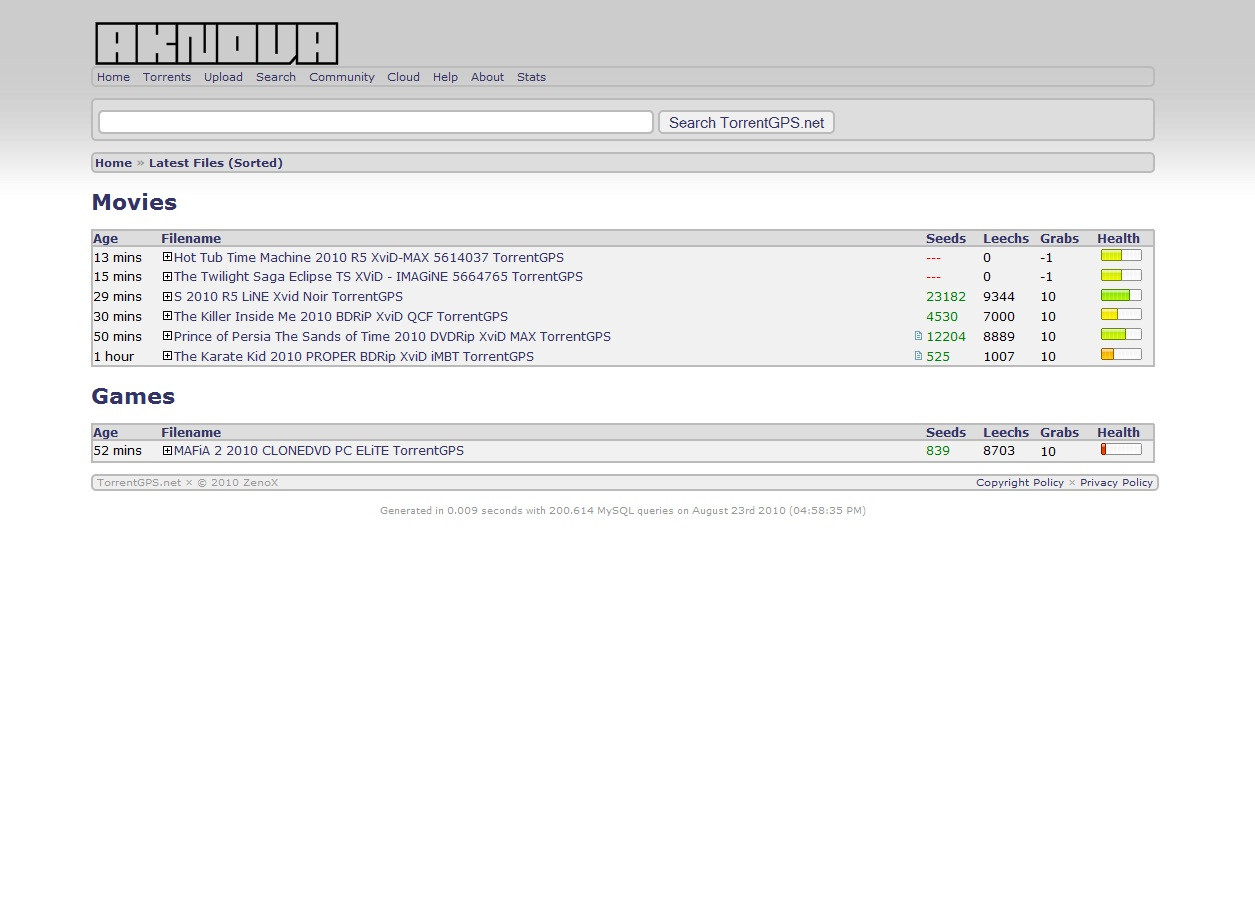The width and height of the screenshot is (1255, 904).
Task: Click the Leechs header in Movies table
Action: tap(1006, 238)
